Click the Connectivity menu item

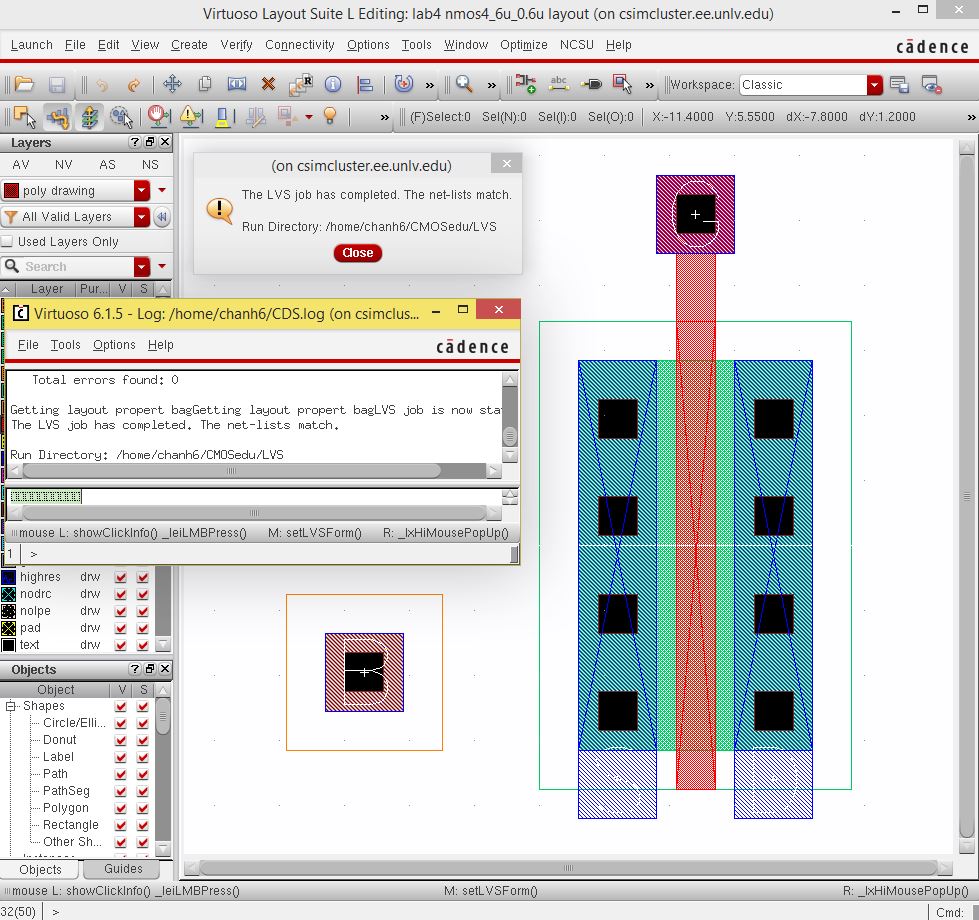point(300,44)
